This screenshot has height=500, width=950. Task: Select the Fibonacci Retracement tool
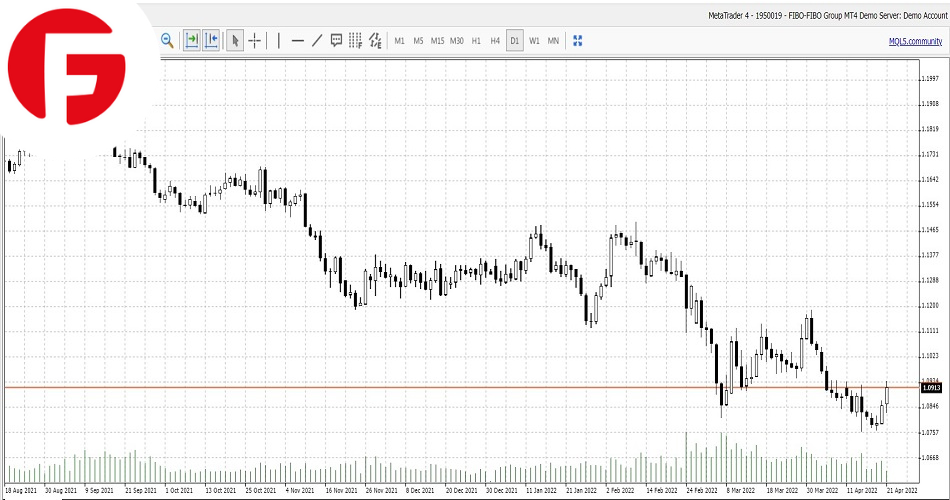pyautogui.click(x=355, y=41)
